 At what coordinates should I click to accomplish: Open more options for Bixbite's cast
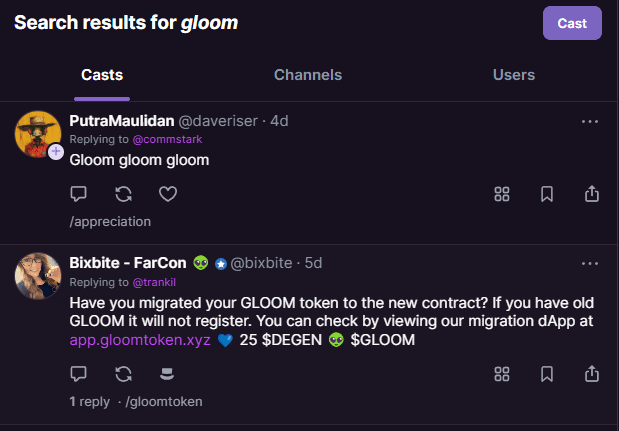tap(590, 264)
